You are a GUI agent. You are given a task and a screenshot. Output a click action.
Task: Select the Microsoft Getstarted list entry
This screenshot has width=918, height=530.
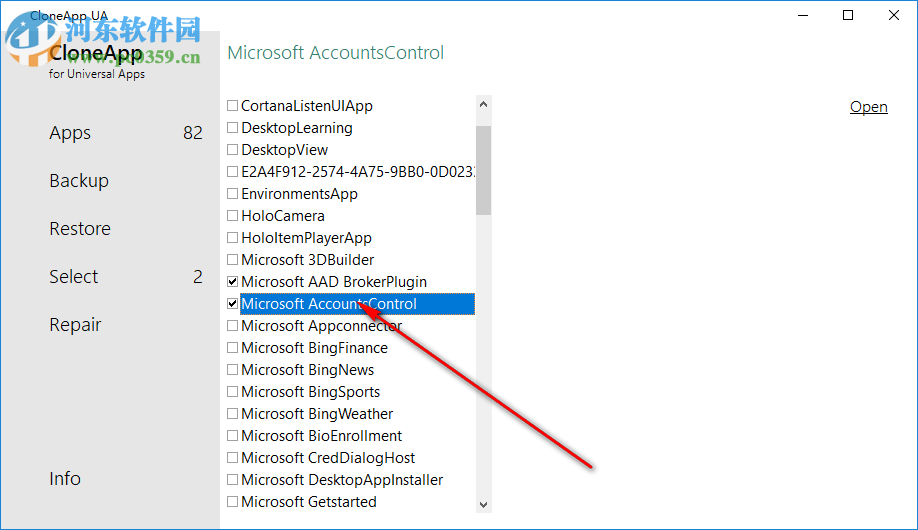click(309, 502)
